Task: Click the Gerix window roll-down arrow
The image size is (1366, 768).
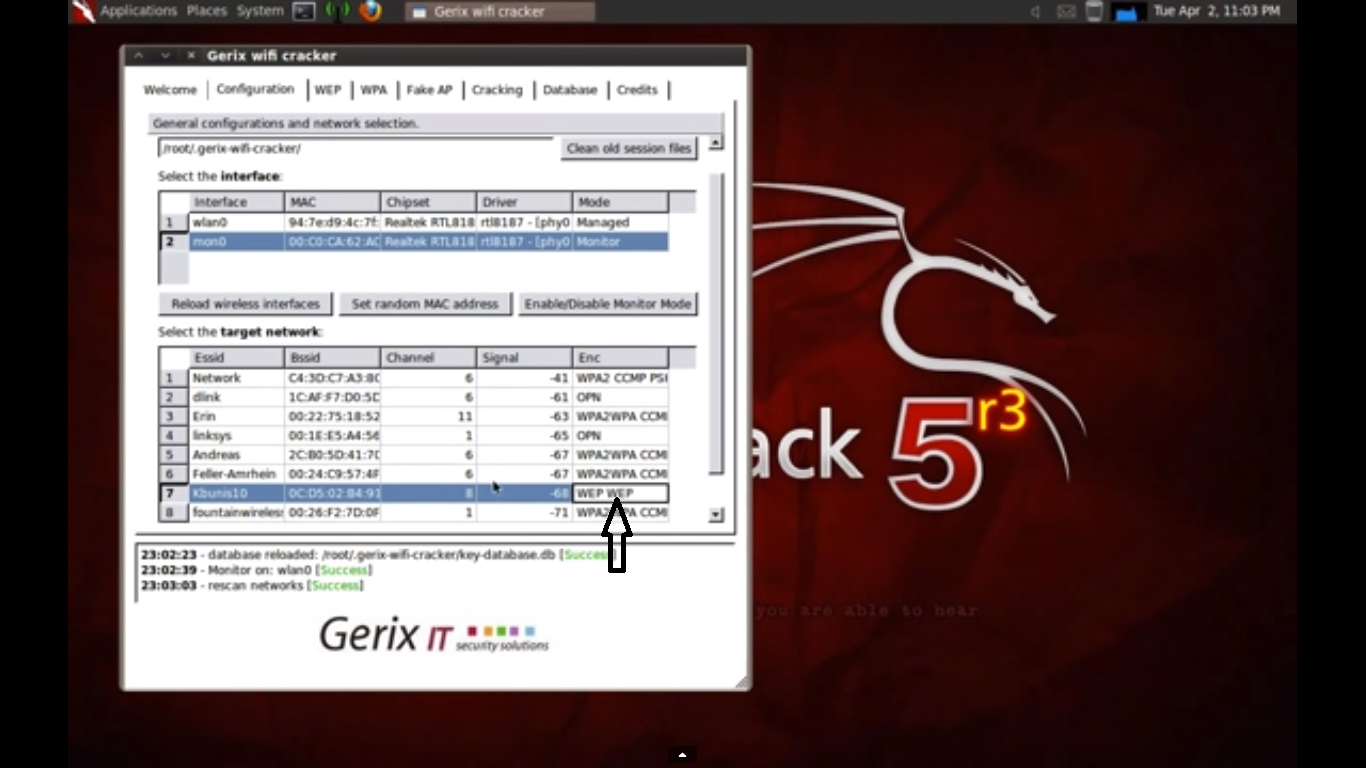Action: point(165,55)
